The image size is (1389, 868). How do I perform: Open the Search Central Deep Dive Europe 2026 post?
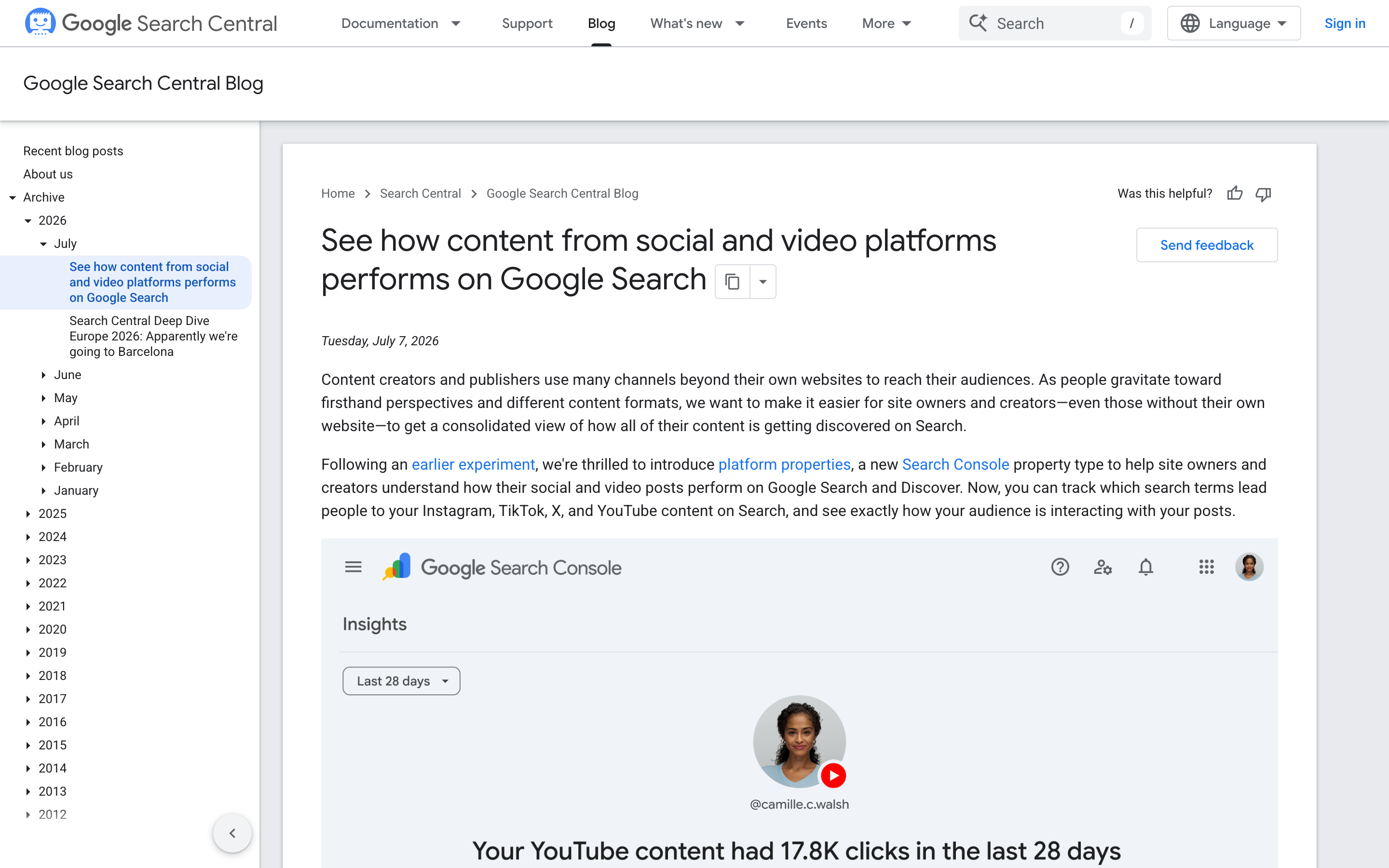click(153, 336)
